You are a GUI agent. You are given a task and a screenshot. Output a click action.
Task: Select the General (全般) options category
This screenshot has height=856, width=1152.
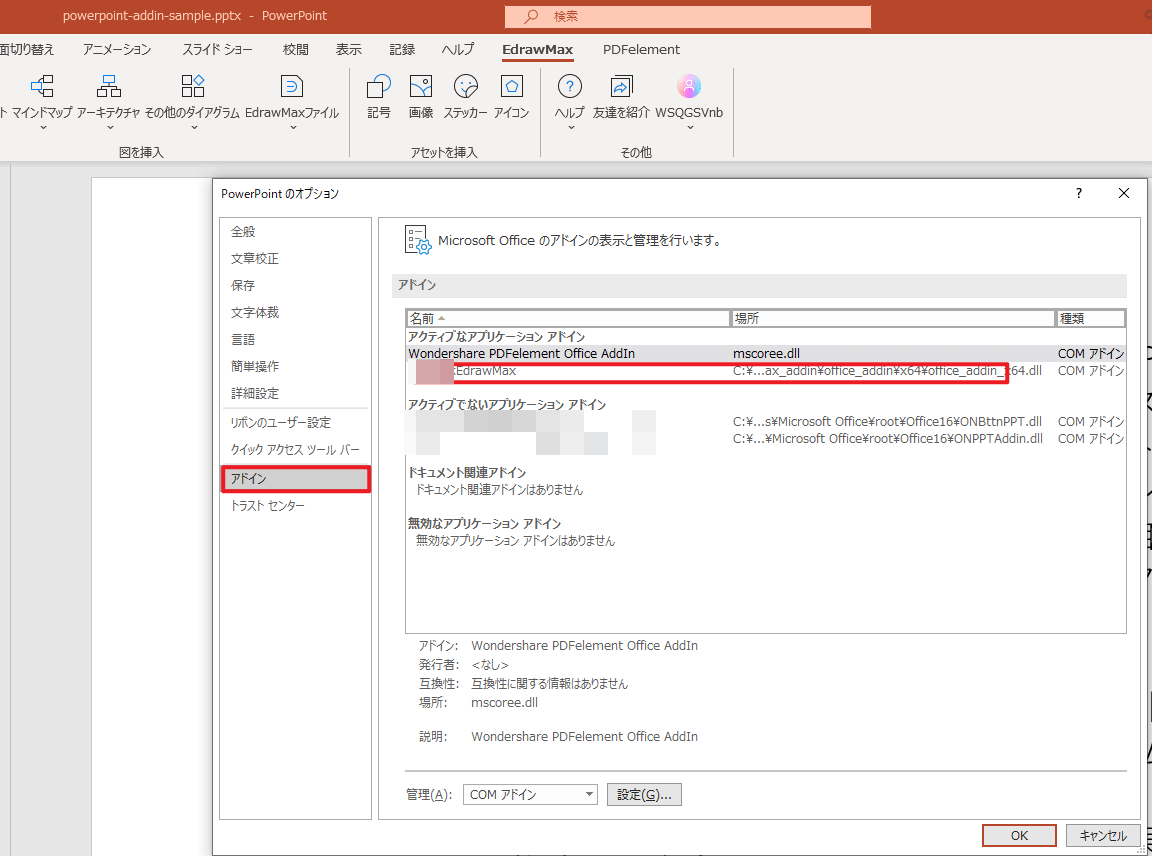[x=295, y=231]
